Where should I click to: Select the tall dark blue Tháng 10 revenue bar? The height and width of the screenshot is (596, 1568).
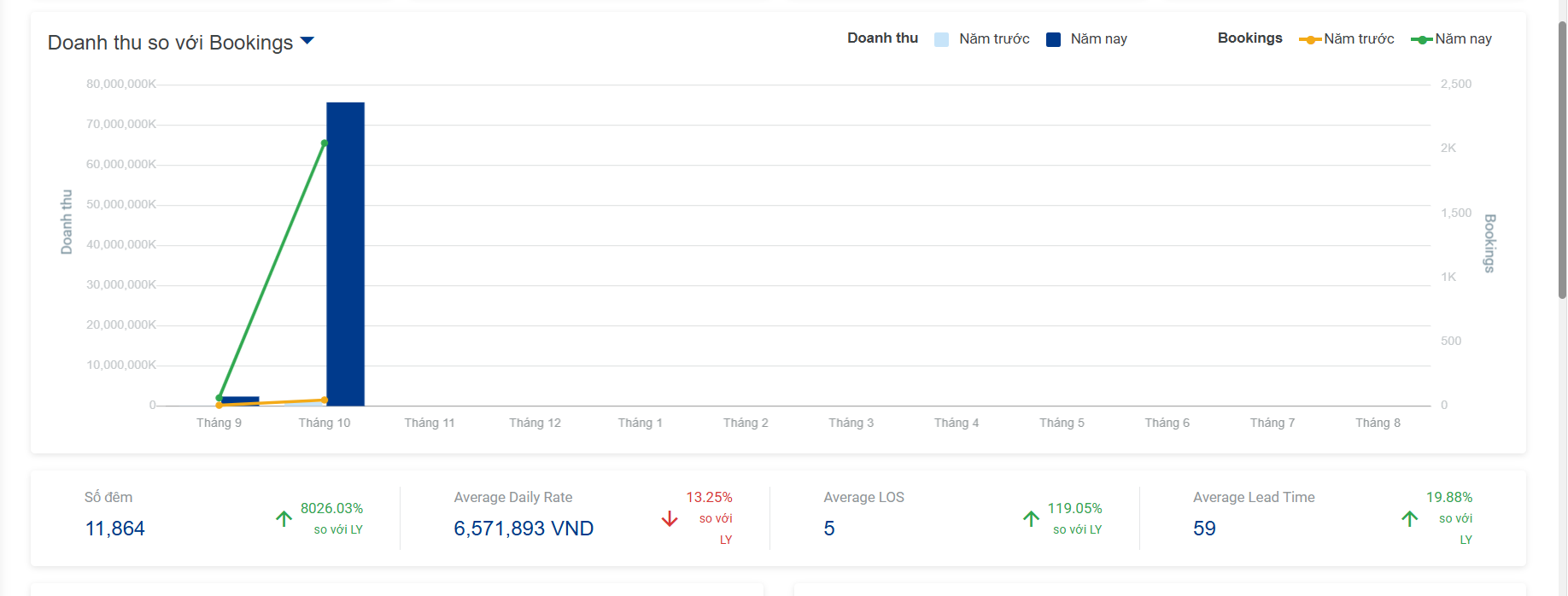click(345, 254)
